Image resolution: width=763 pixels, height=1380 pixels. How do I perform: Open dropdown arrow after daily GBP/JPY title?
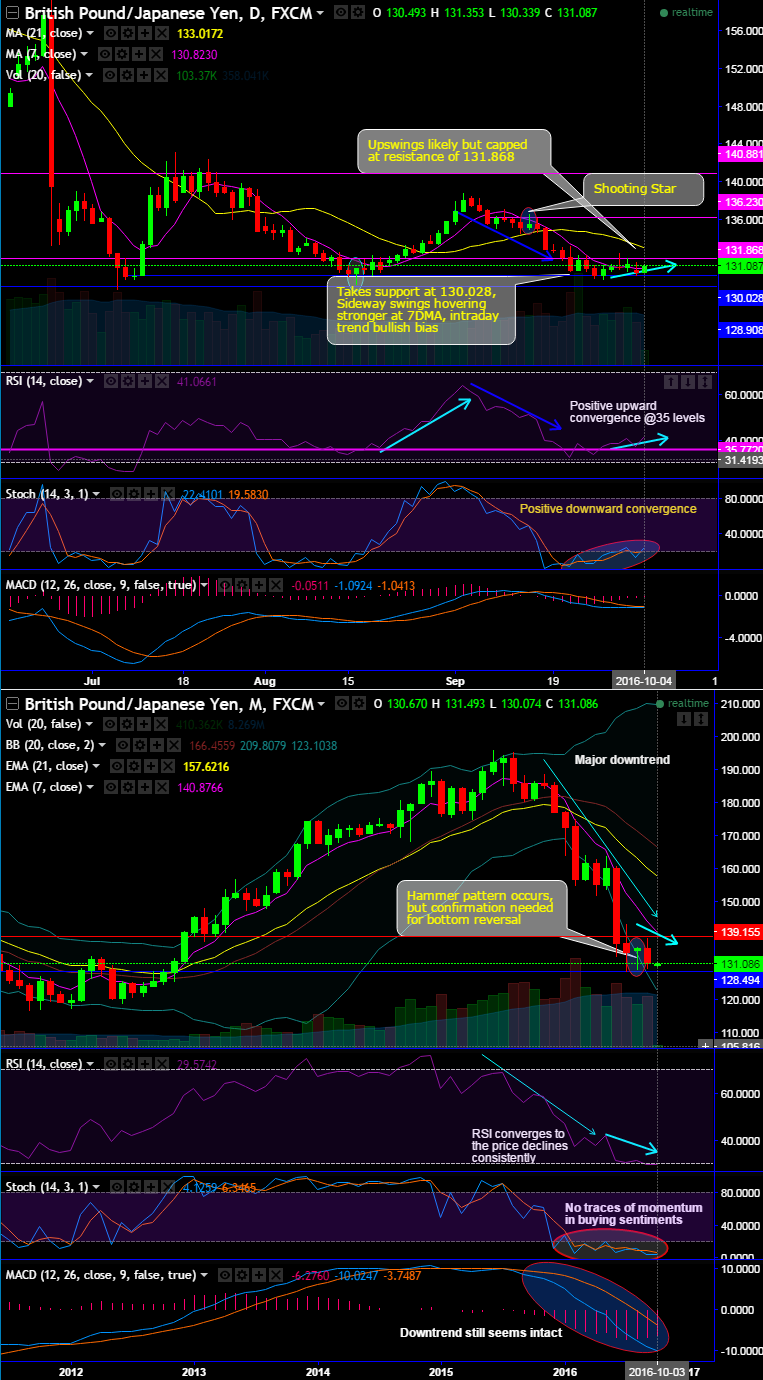pyautogui.click(x=320, y=13)
